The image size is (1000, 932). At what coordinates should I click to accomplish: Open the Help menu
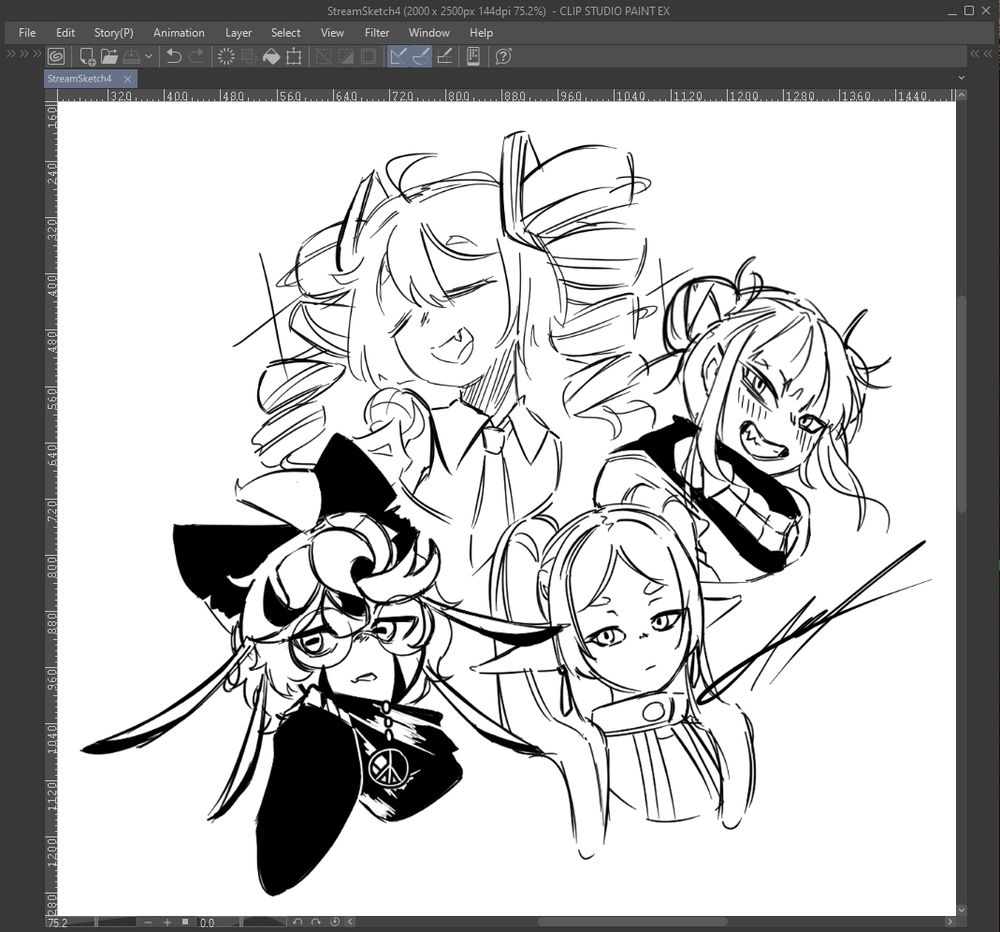pyautogui.click(x=481, y=33)
